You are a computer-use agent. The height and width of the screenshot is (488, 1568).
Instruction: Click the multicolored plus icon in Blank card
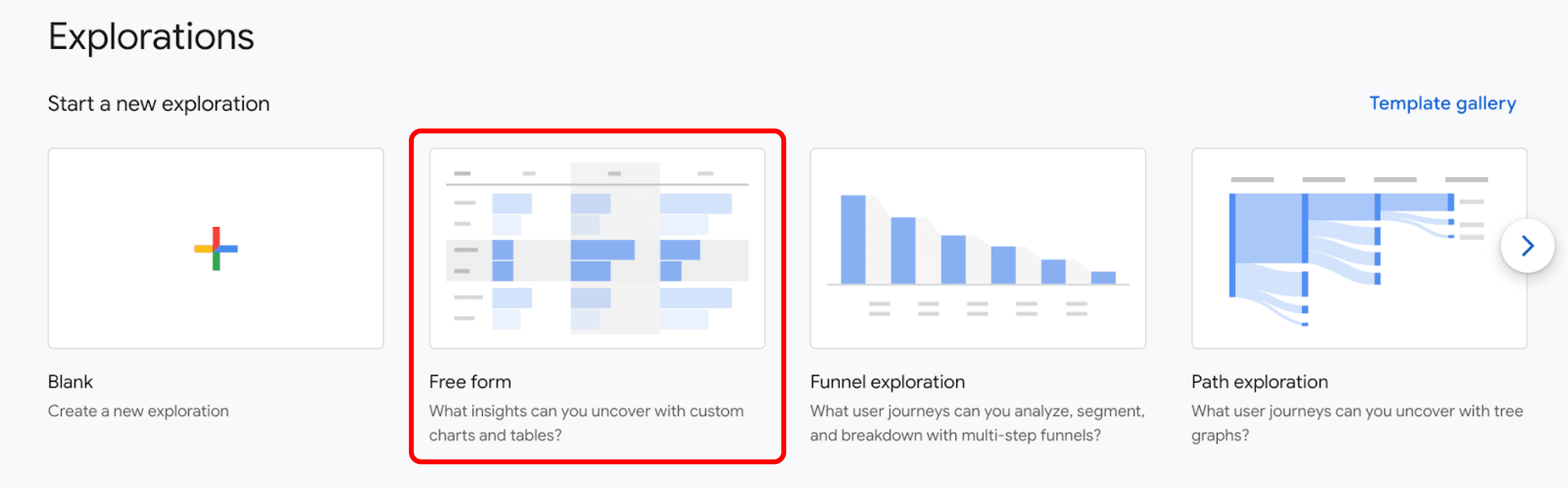tap(216, 248)
